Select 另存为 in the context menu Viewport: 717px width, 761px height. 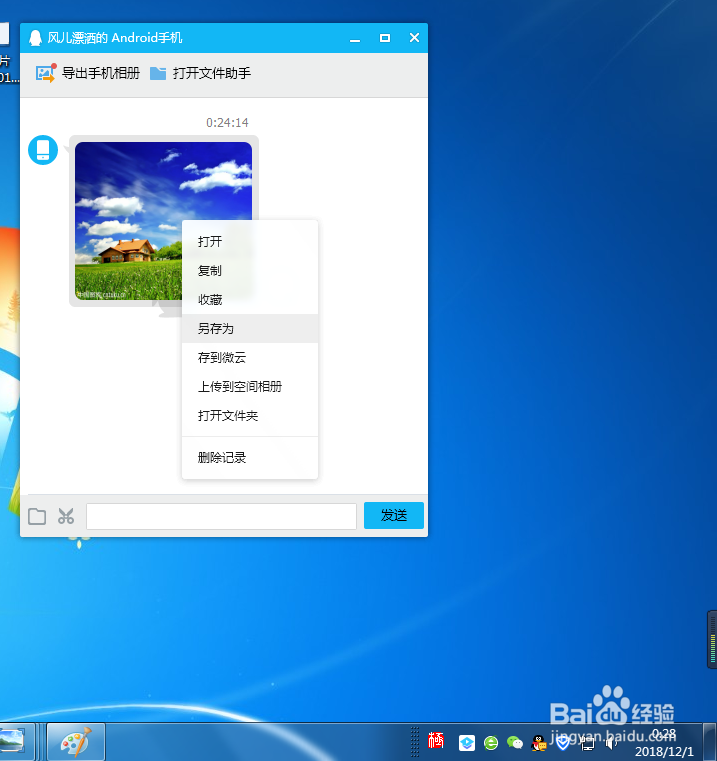pyautogui.click(x=250, y=329)
